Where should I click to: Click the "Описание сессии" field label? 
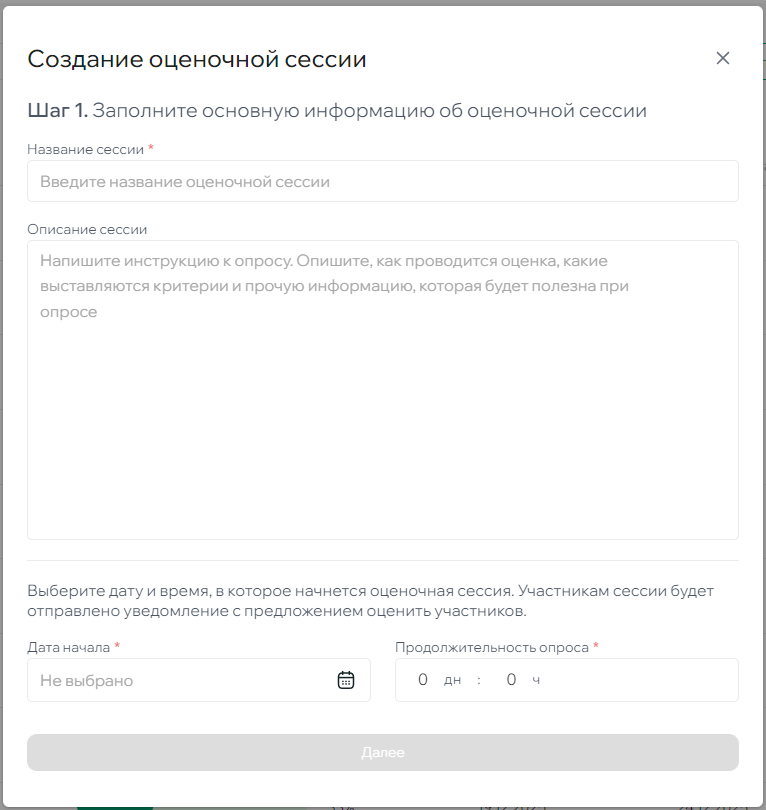[x=87, y=229]
